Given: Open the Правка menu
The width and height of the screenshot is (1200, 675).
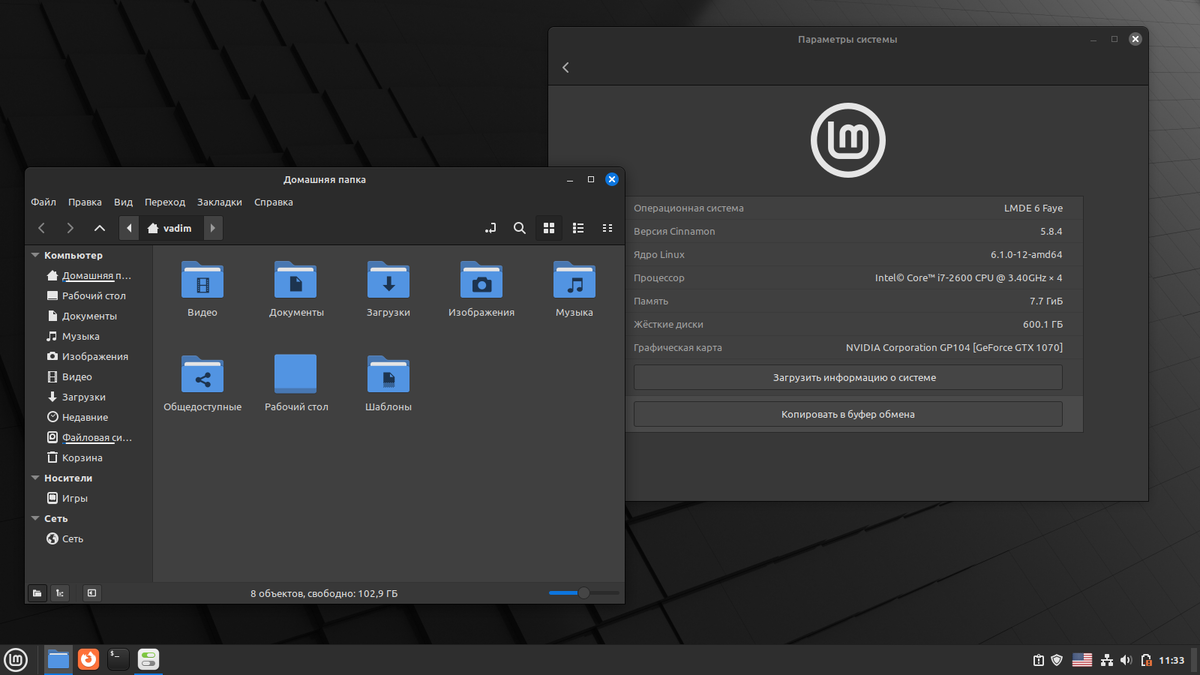Looking at the screenshot, I should 85,202.
